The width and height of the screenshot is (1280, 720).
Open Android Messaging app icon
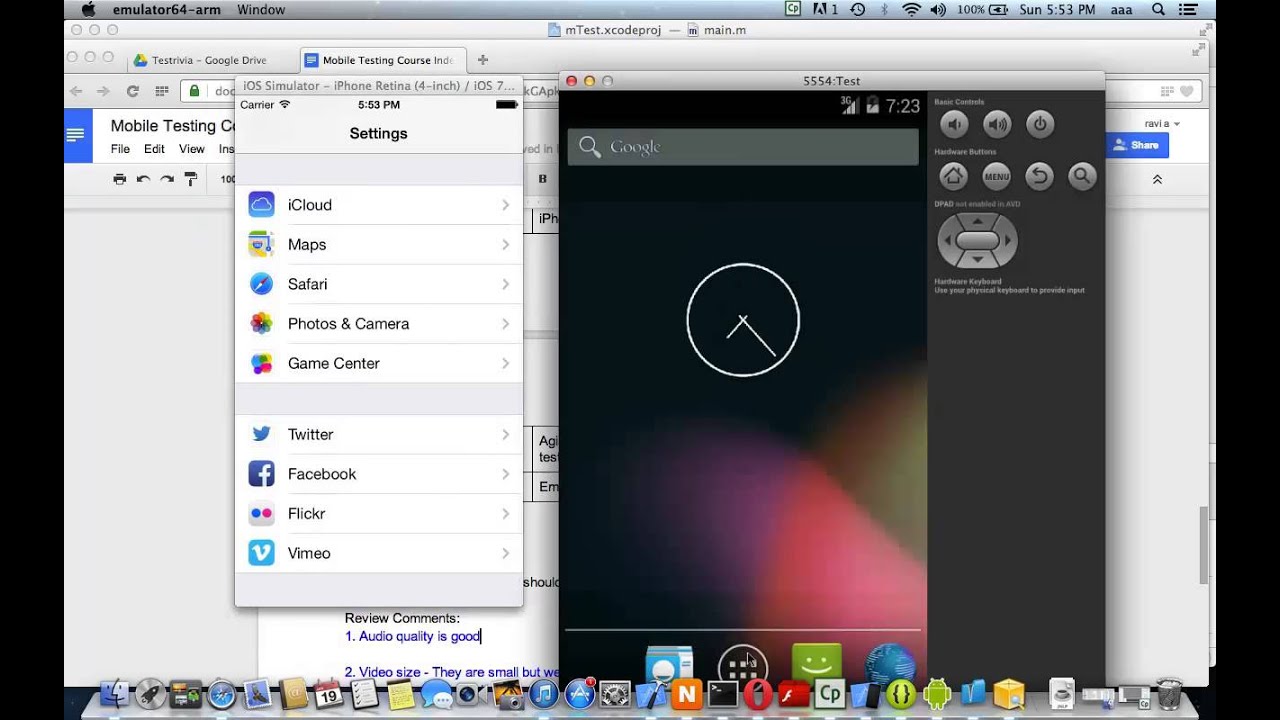coord(817,664)
